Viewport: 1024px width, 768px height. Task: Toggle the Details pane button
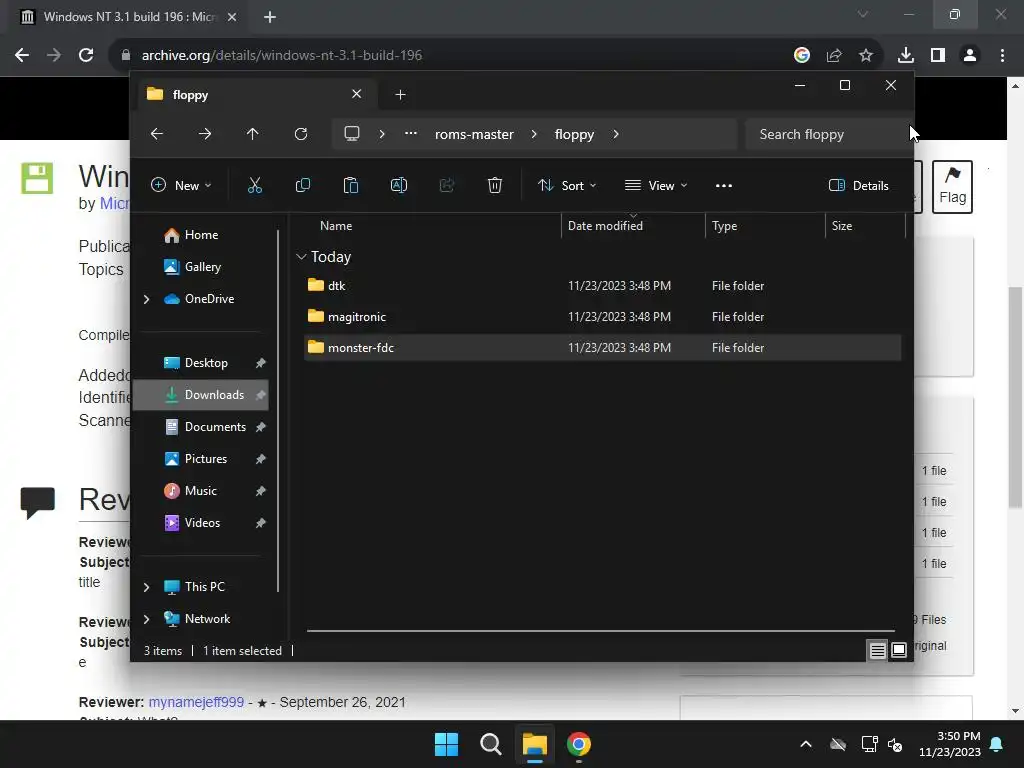(x=858, y=185)
